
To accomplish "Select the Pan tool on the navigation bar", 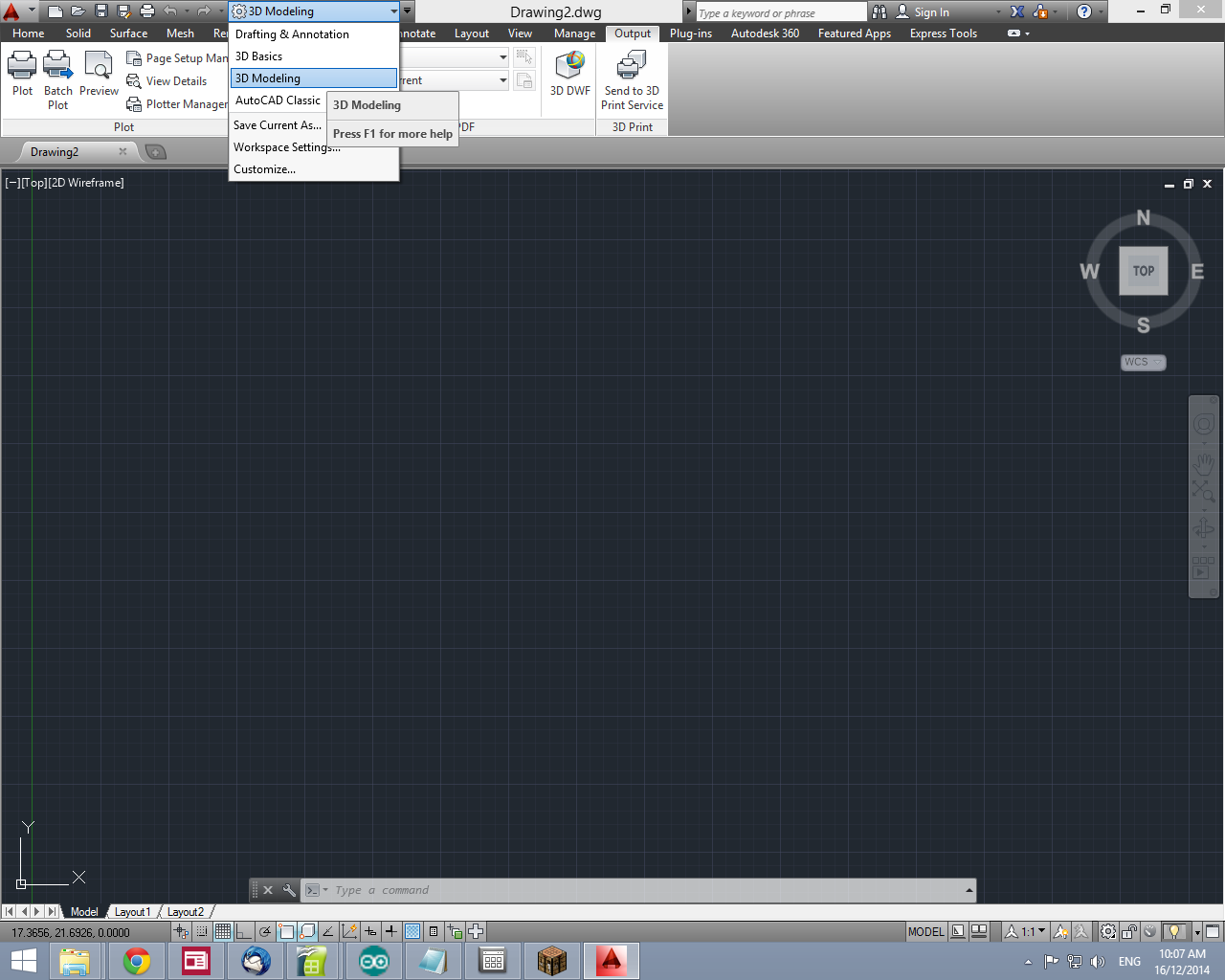I will click(x=1203, y=465).
